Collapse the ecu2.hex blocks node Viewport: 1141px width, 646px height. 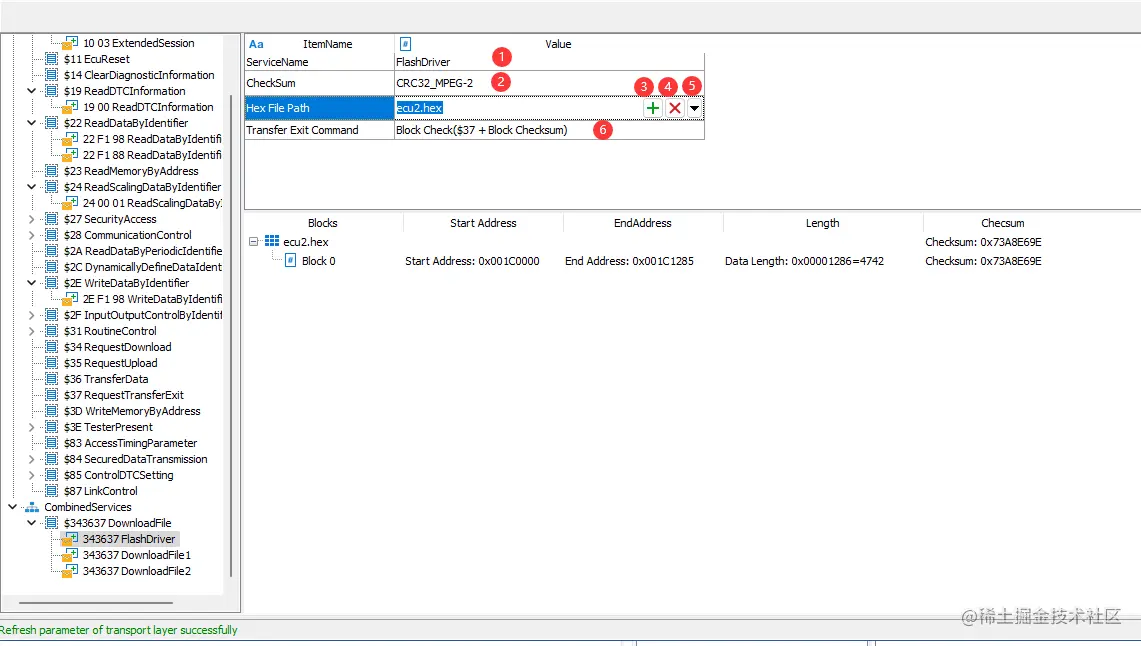coord(253,242)
